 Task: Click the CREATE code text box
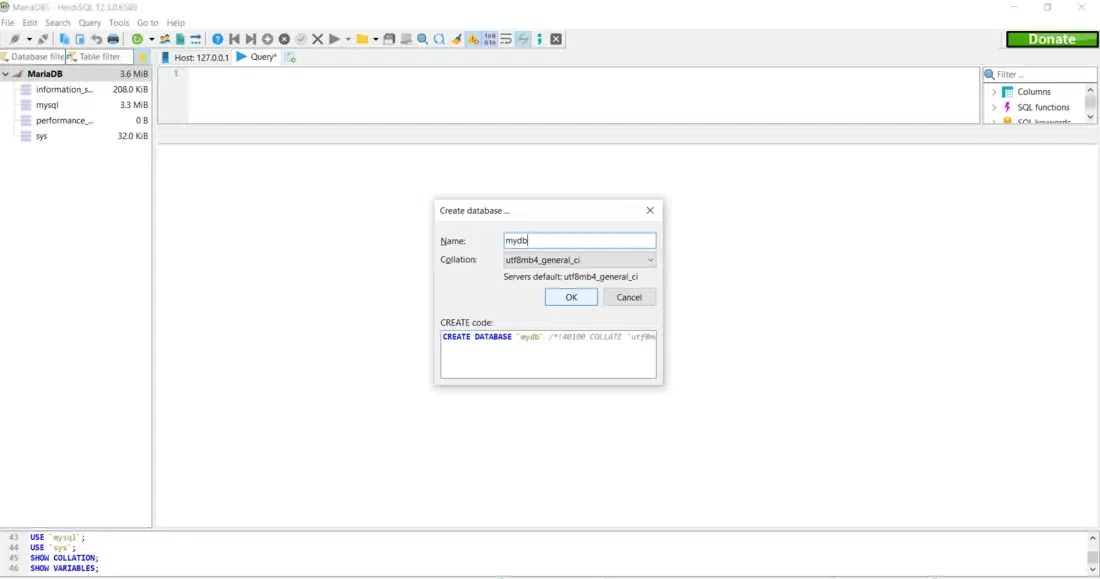[x=548, y=354]
